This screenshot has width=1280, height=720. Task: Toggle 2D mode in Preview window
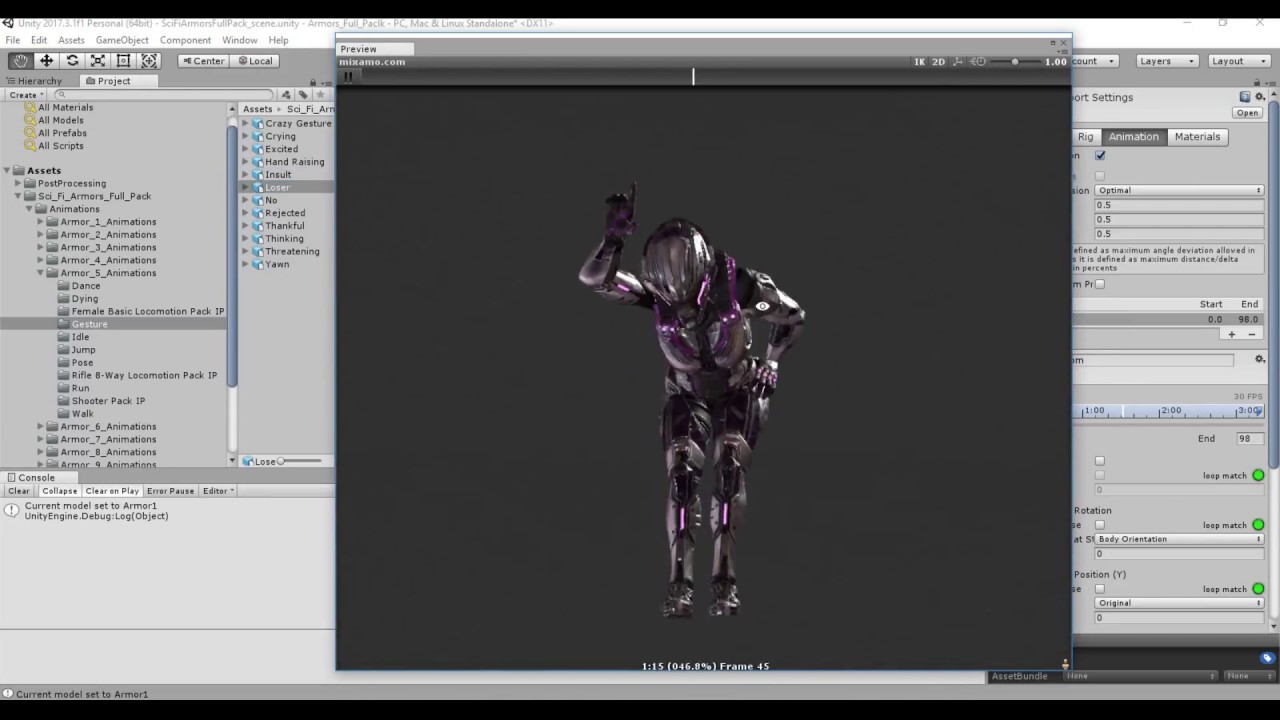938,62
